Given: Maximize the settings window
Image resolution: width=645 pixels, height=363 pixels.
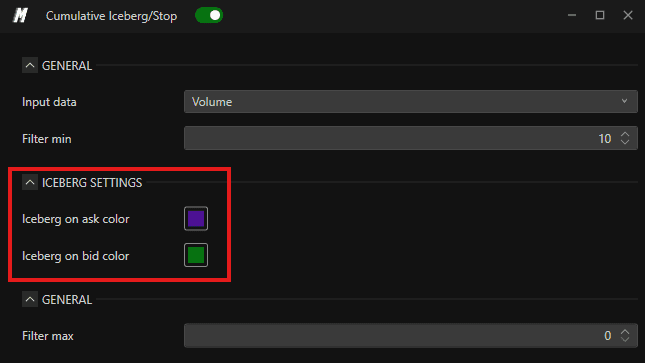Looking at the screenshot, I should pos(600,16).
